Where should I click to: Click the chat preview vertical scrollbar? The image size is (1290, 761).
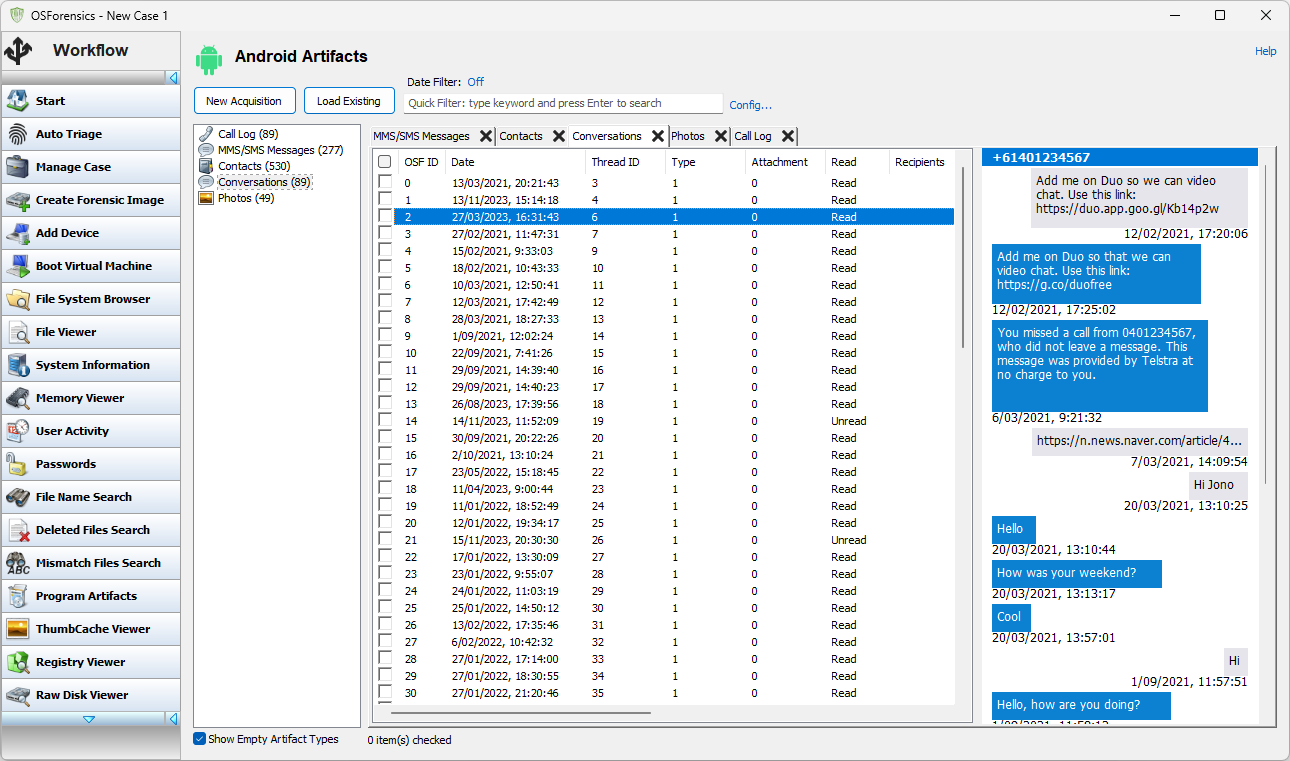coord(1265,325)
